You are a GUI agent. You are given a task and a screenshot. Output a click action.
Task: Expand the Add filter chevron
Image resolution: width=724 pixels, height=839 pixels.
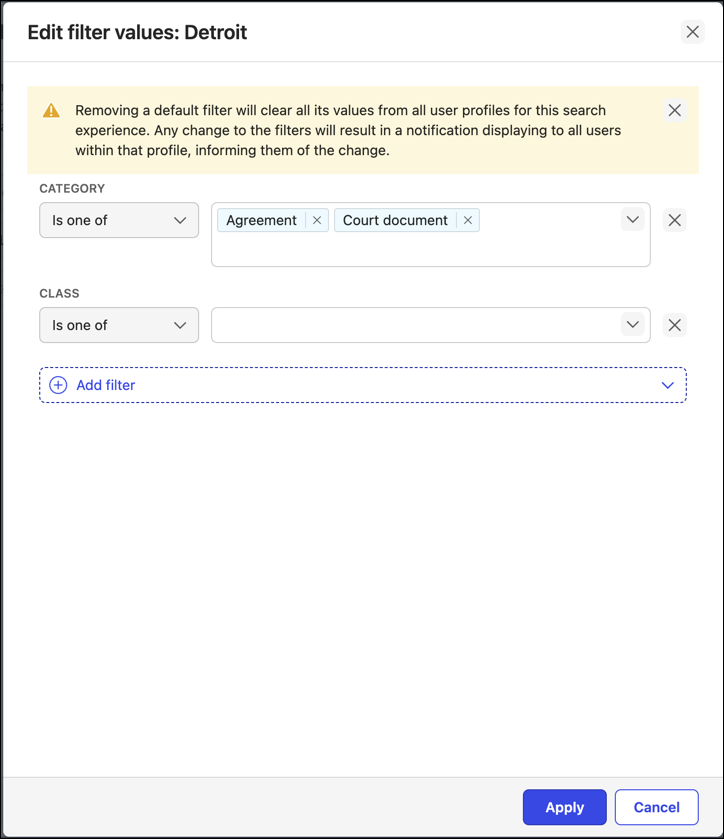667,385
